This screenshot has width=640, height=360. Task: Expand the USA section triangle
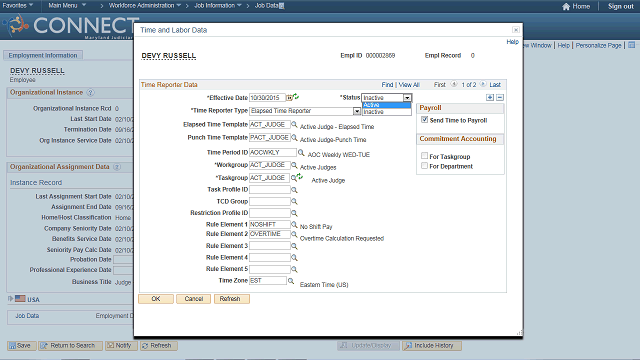pos(10,299)
